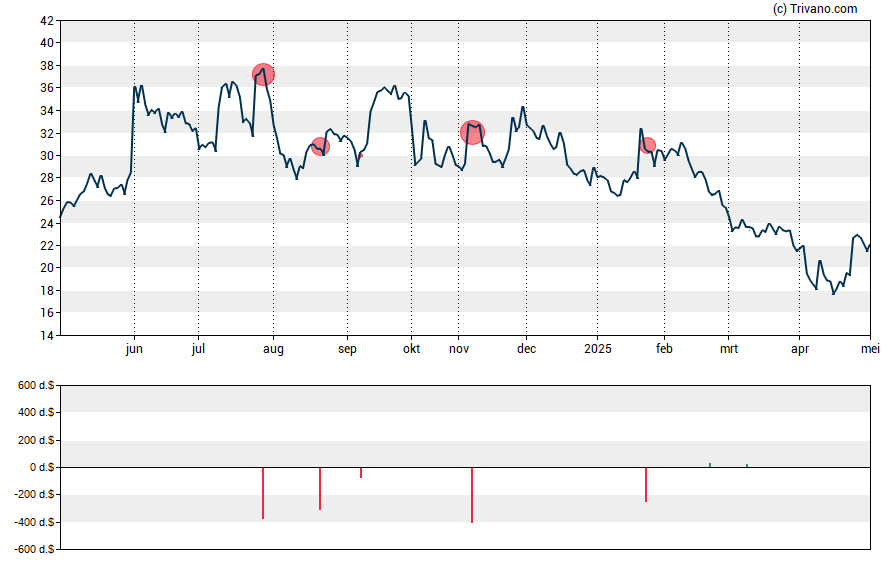Click the 'dec' x-axis label

526,349
